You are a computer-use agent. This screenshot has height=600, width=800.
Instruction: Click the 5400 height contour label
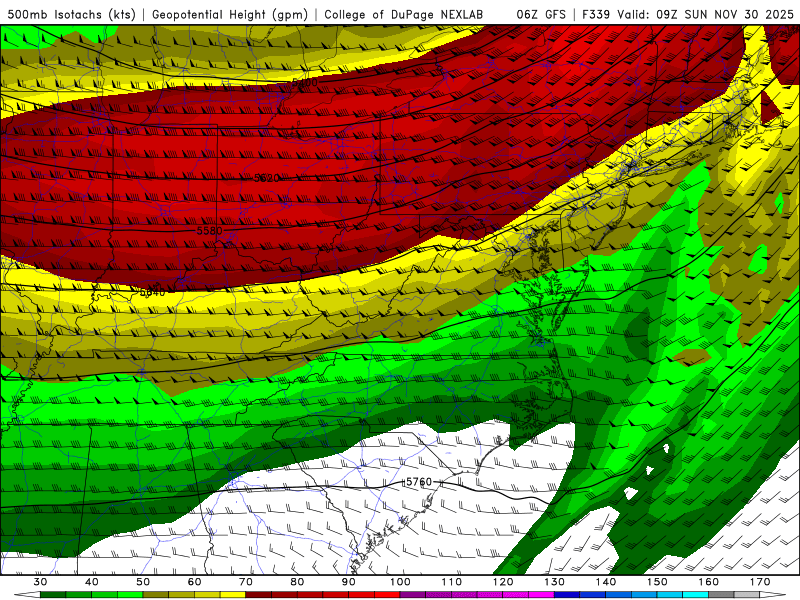(x=305, y=82)
